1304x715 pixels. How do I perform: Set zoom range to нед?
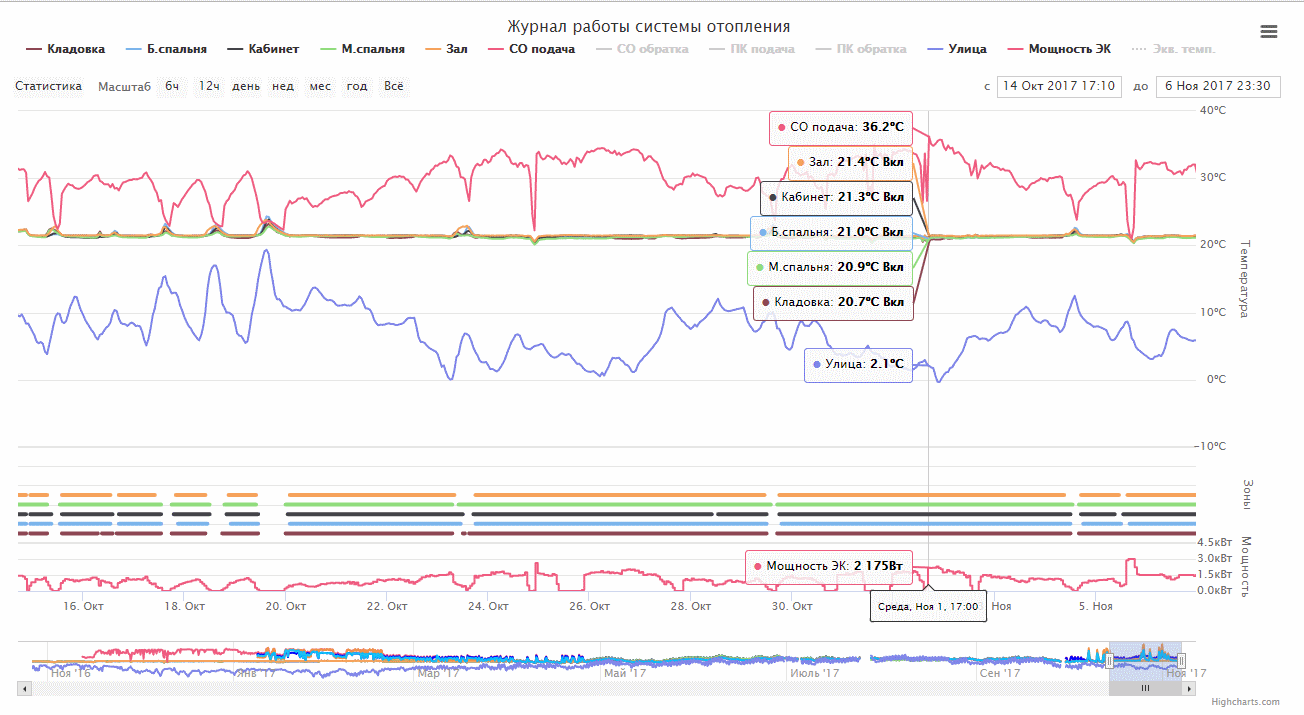click(283, 86)
